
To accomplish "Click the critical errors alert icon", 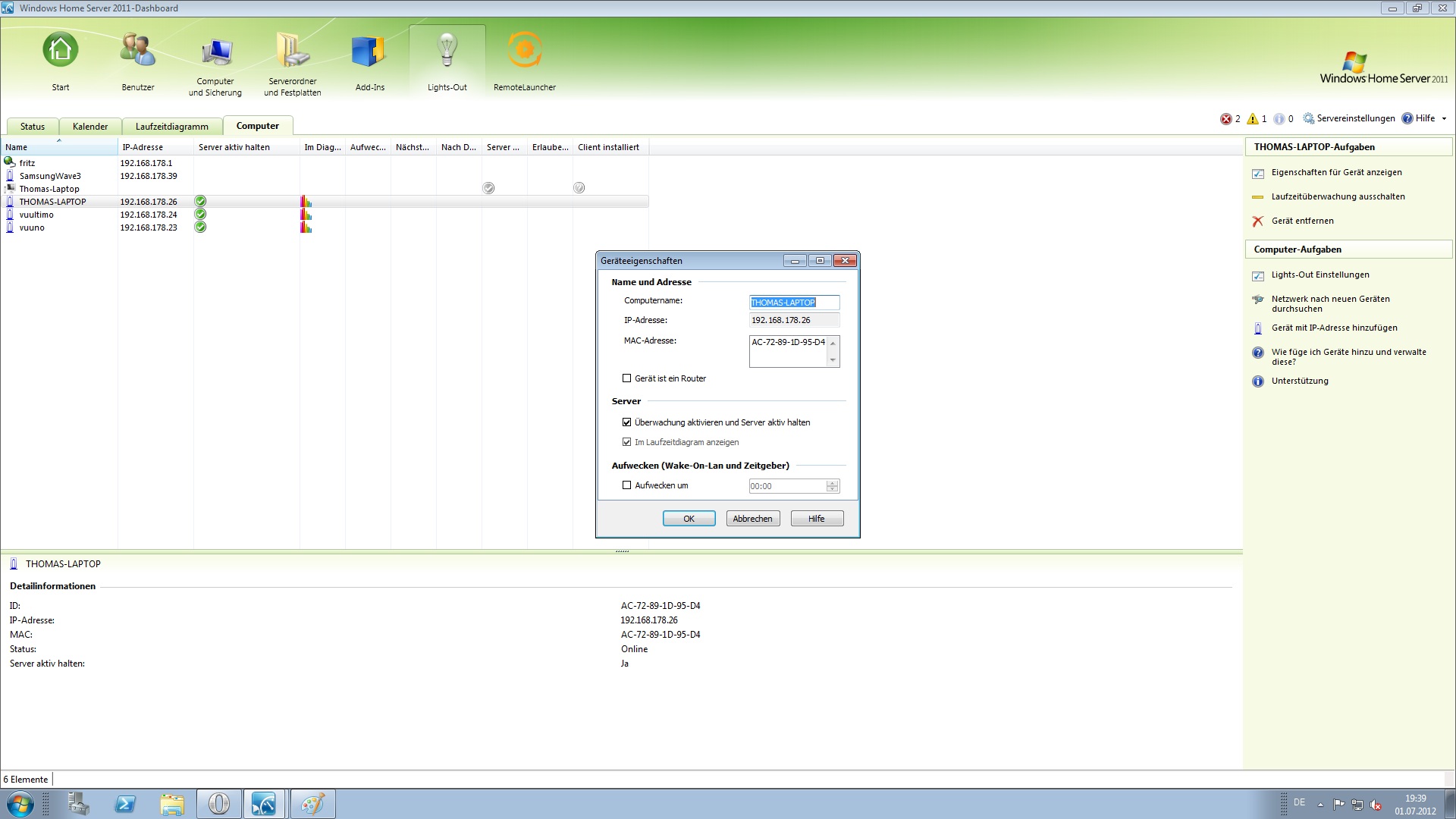I will pyautogui.click(x=1225, y=119).
